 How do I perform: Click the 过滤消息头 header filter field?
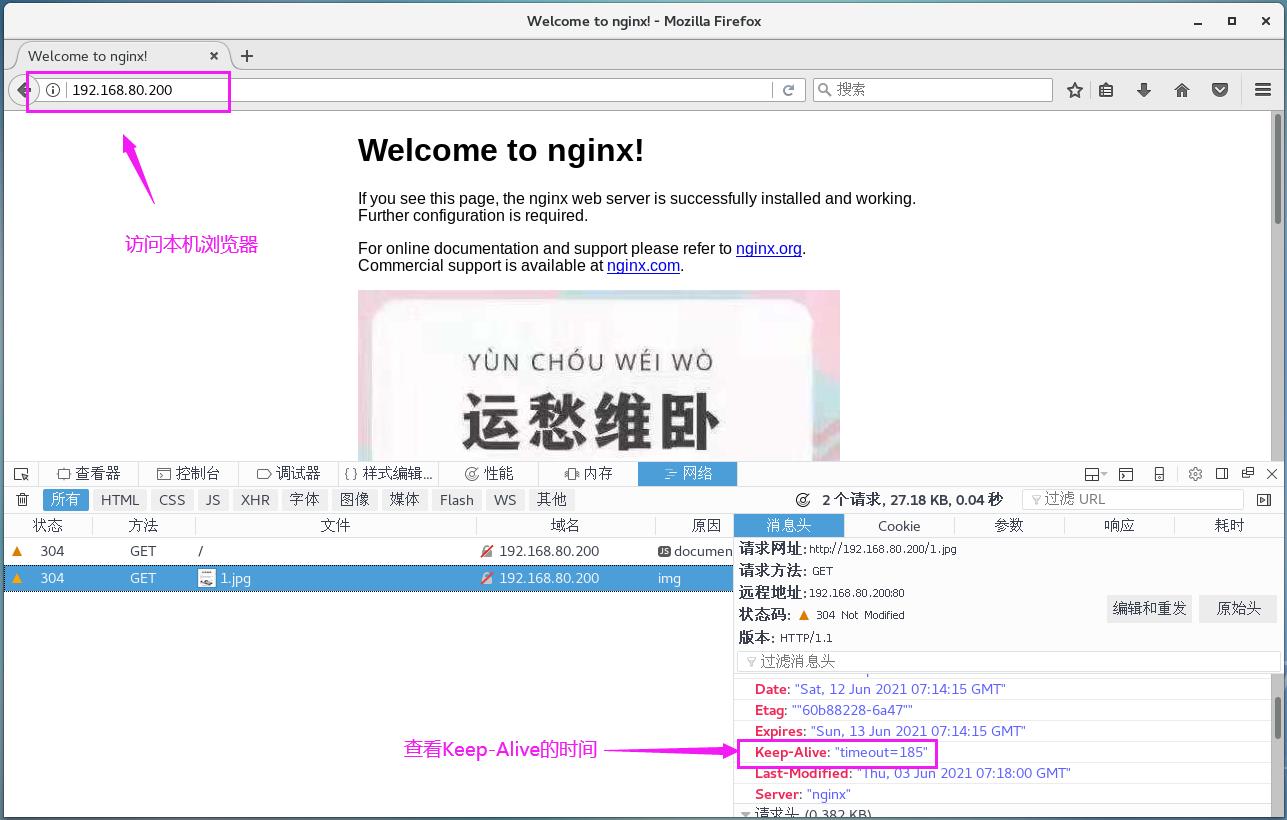tap(1008, 661)
